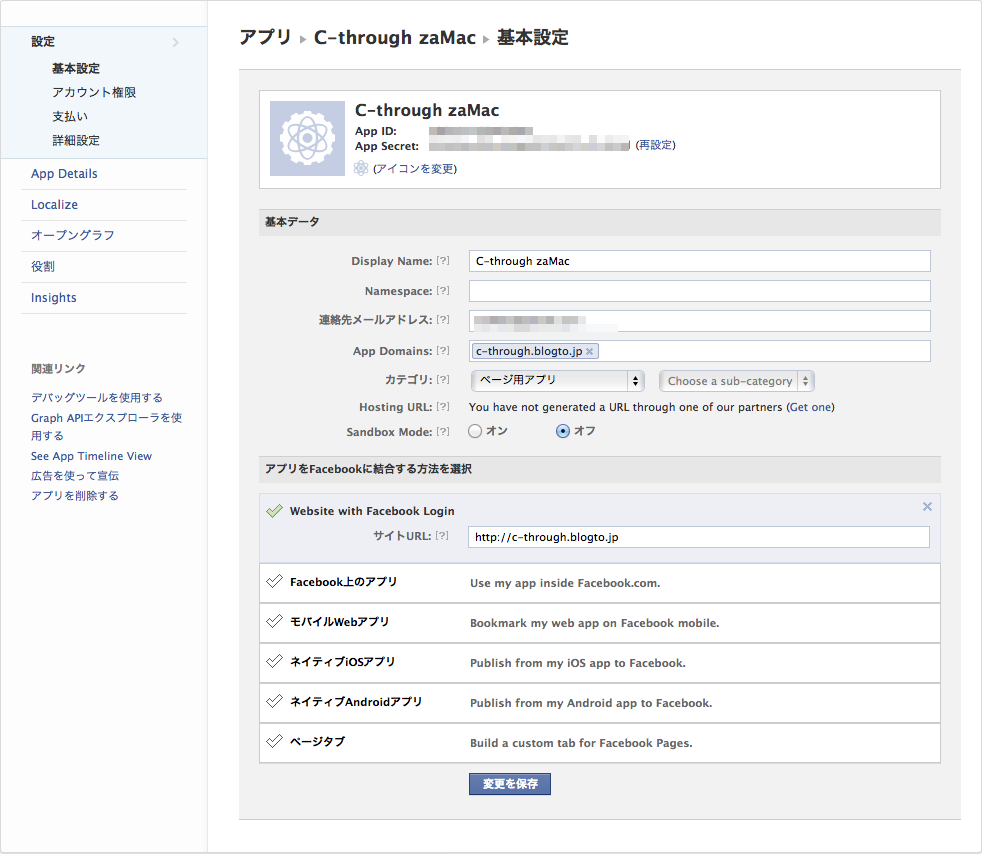
Task: Open help [?] for サイトURL
Action: [x=442, y=536]
